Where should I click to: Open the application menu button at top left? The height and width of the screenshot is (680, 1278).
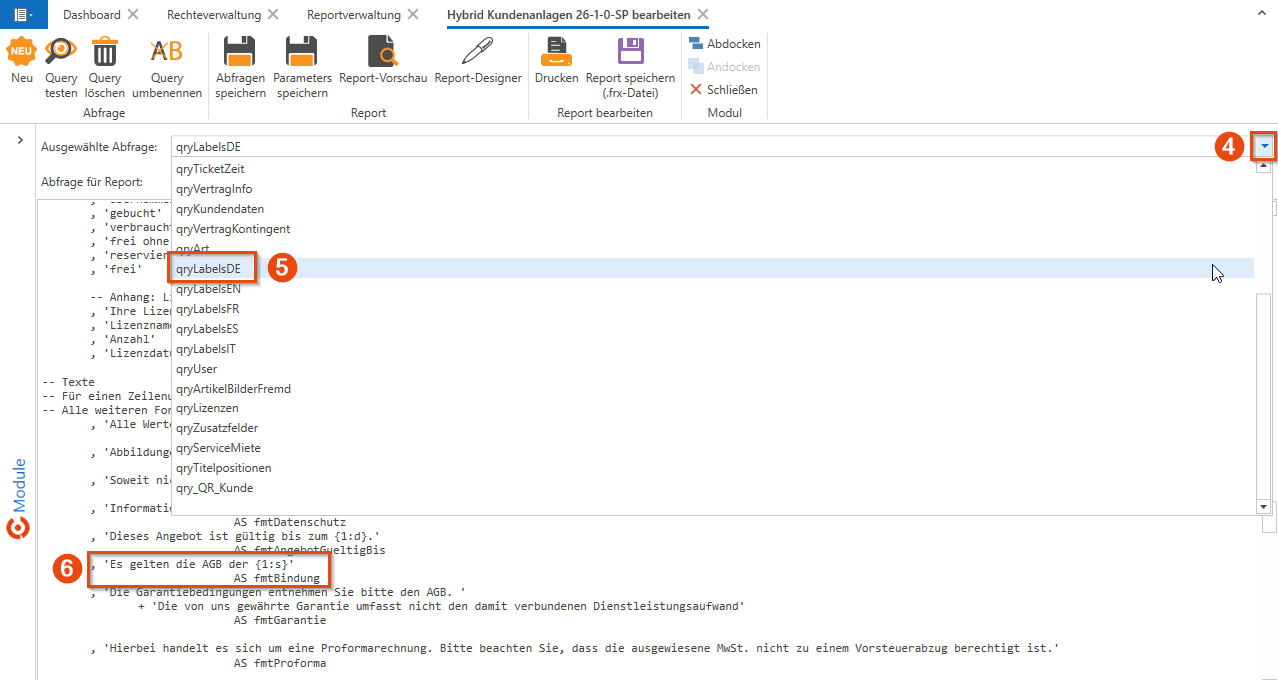(23, 14)
